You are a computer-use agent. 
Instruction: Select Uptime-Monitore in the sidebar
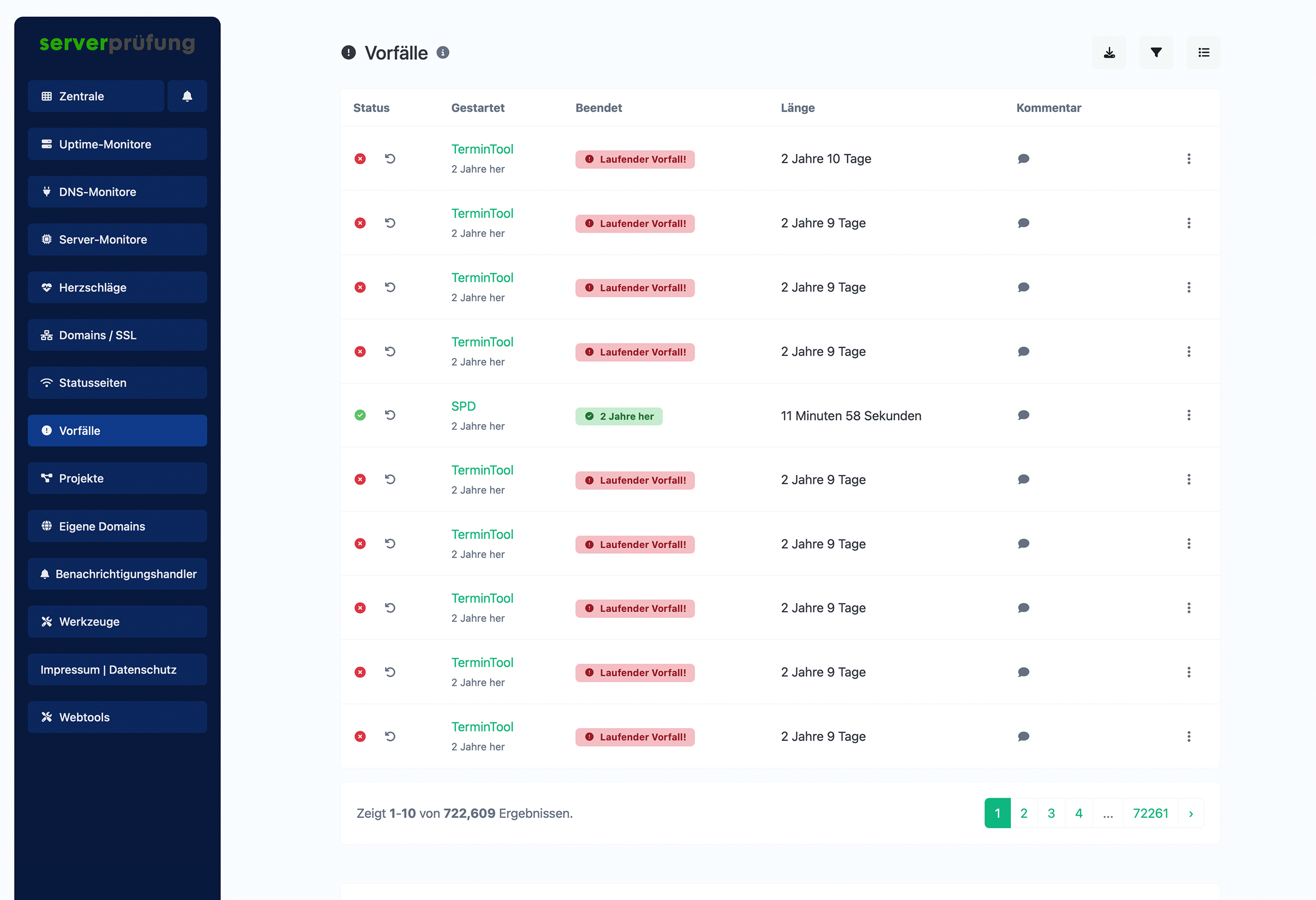pyautogui.click(x=116, y=144)
